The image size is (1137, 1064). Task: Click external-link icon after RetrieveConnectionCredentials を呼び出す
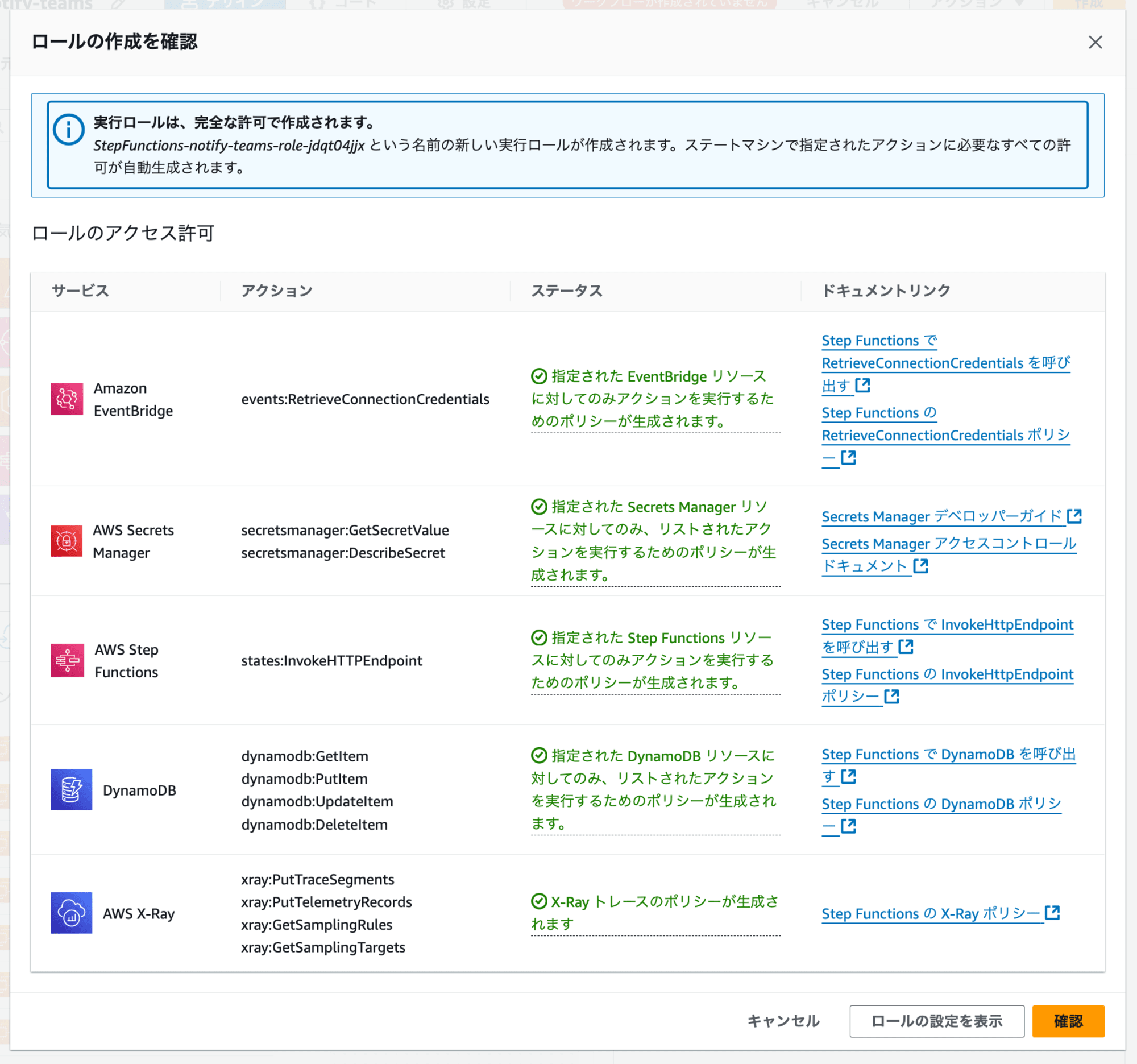[x=862, y=385]
